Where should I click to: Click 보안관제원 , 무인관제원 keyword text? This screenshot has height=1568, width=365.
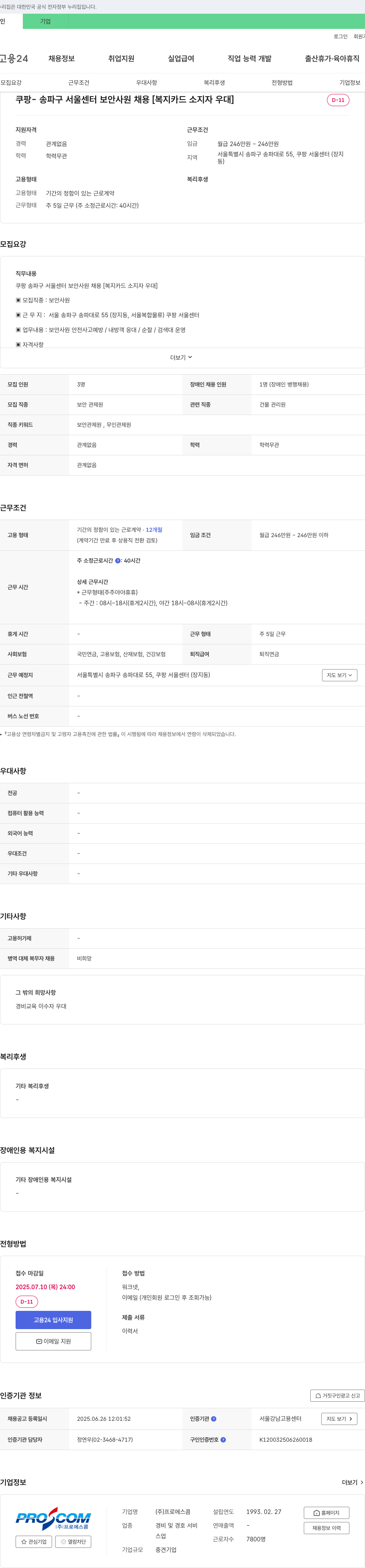[x=103, y=425]
